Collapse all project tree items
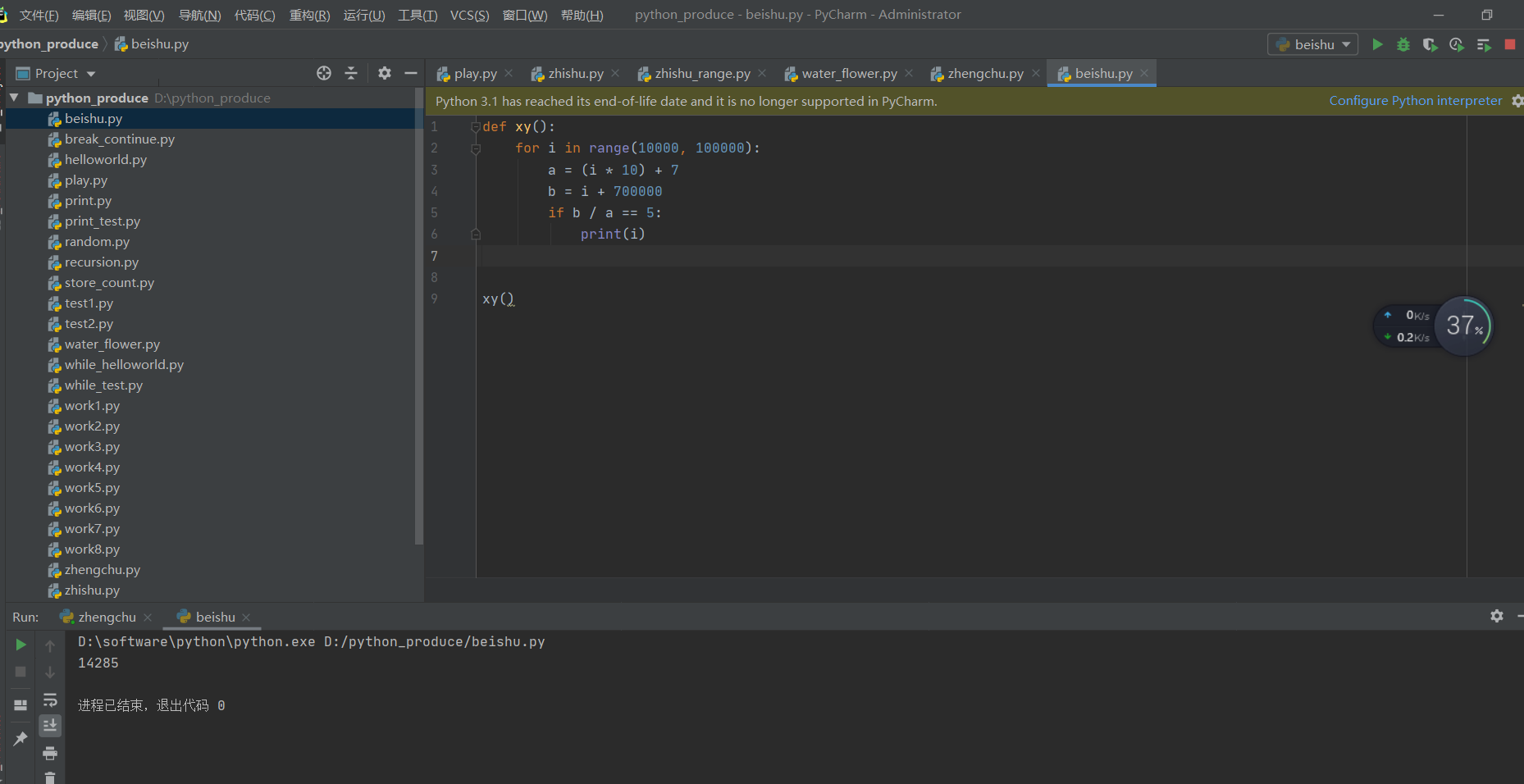Image resolution: width=1524 pixels, height=784 pixels. click(351, 73)
